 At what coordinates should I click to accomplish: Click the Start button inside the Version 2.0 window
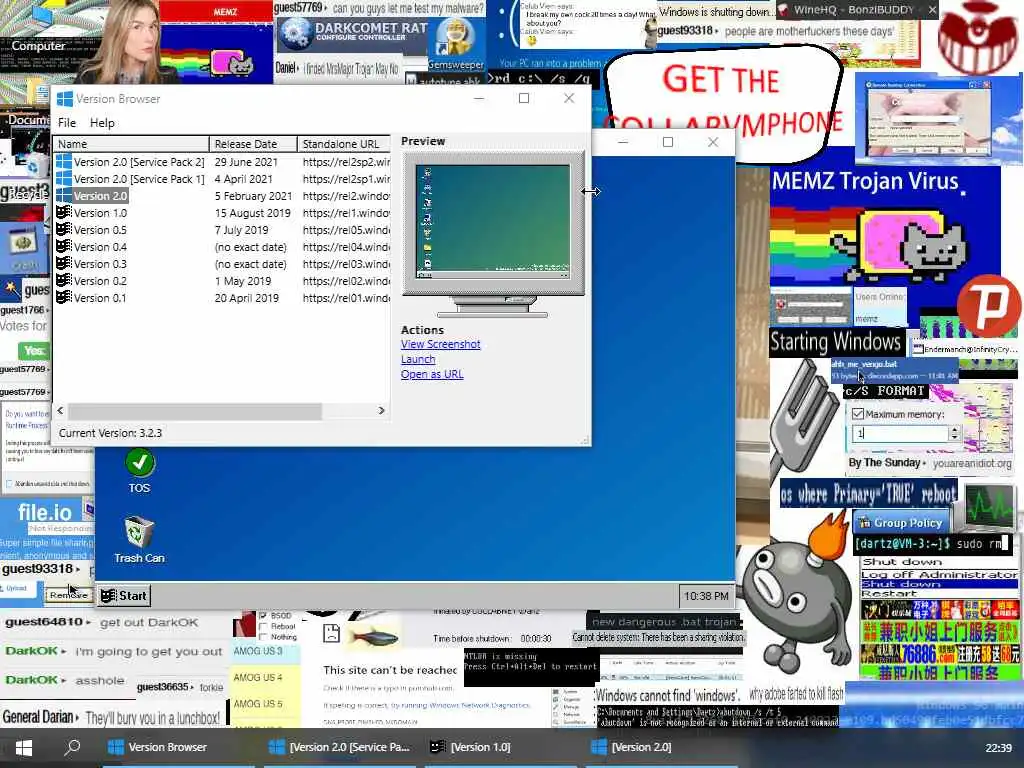click(124, 596)
